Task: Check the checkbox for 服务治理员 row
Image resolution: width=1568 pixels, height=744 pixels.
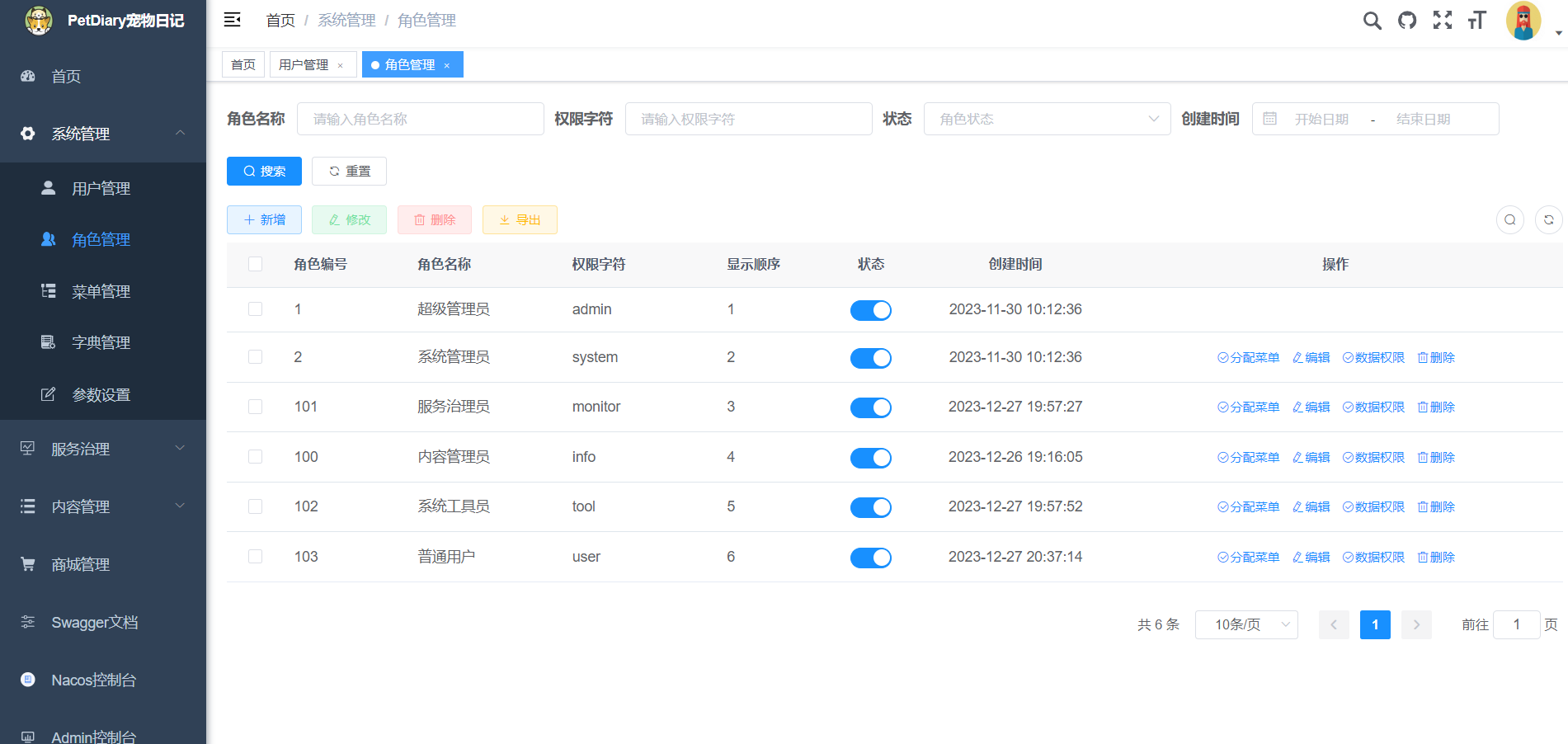Action: coord(256,407)
